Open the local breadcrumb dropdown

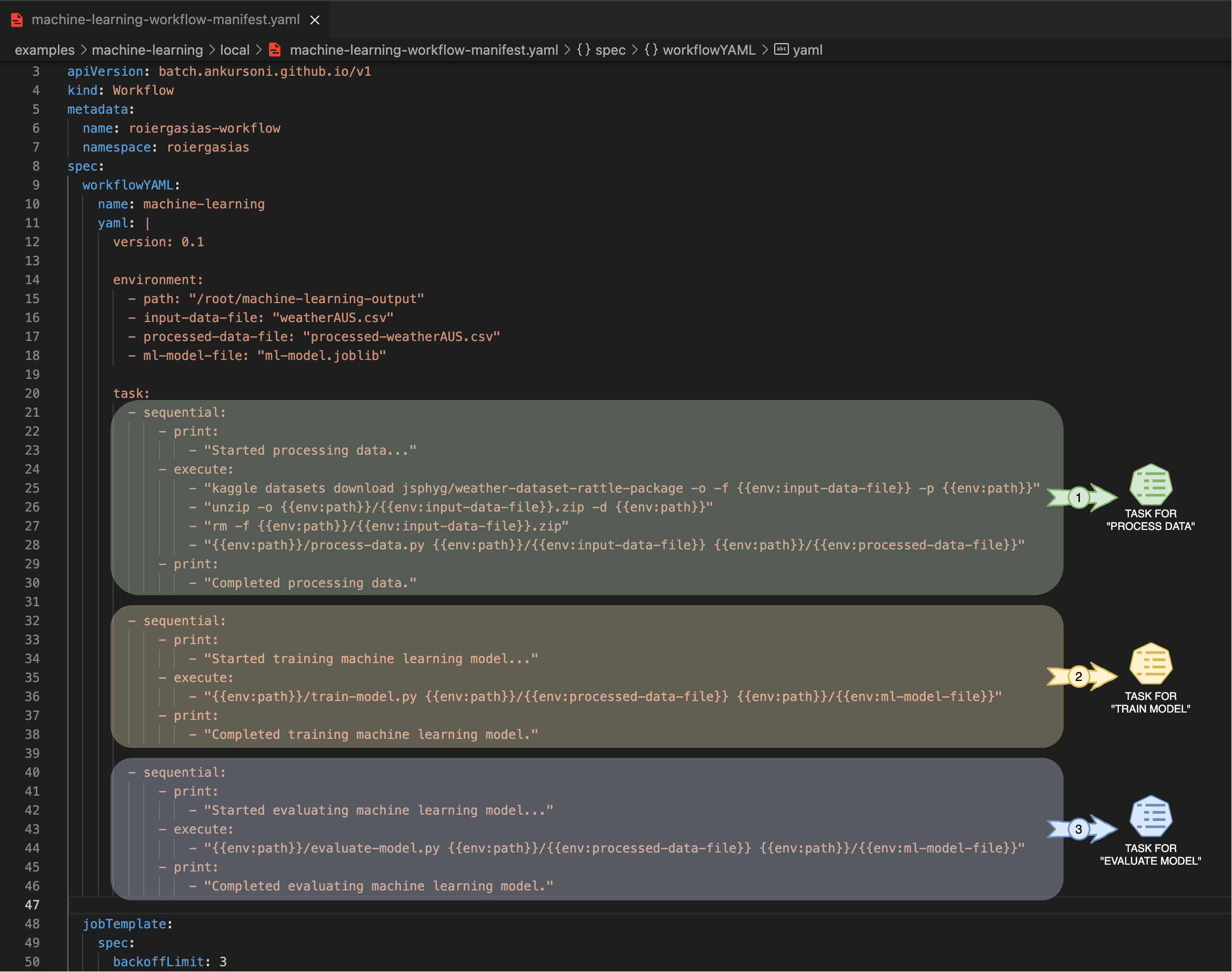234,50
